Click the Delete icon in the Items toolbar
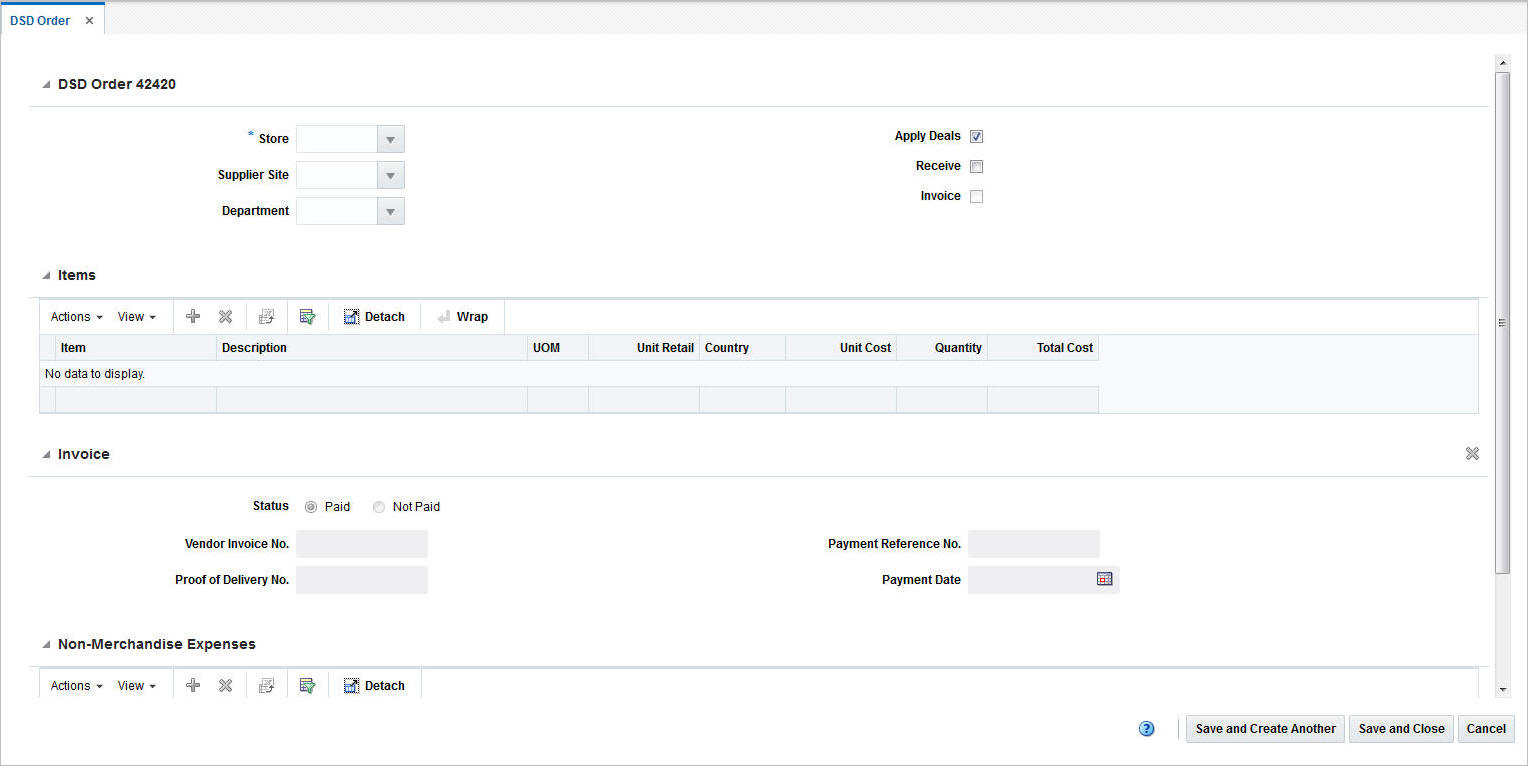Viewport: 1528px width, 766px height. [225, 316]
